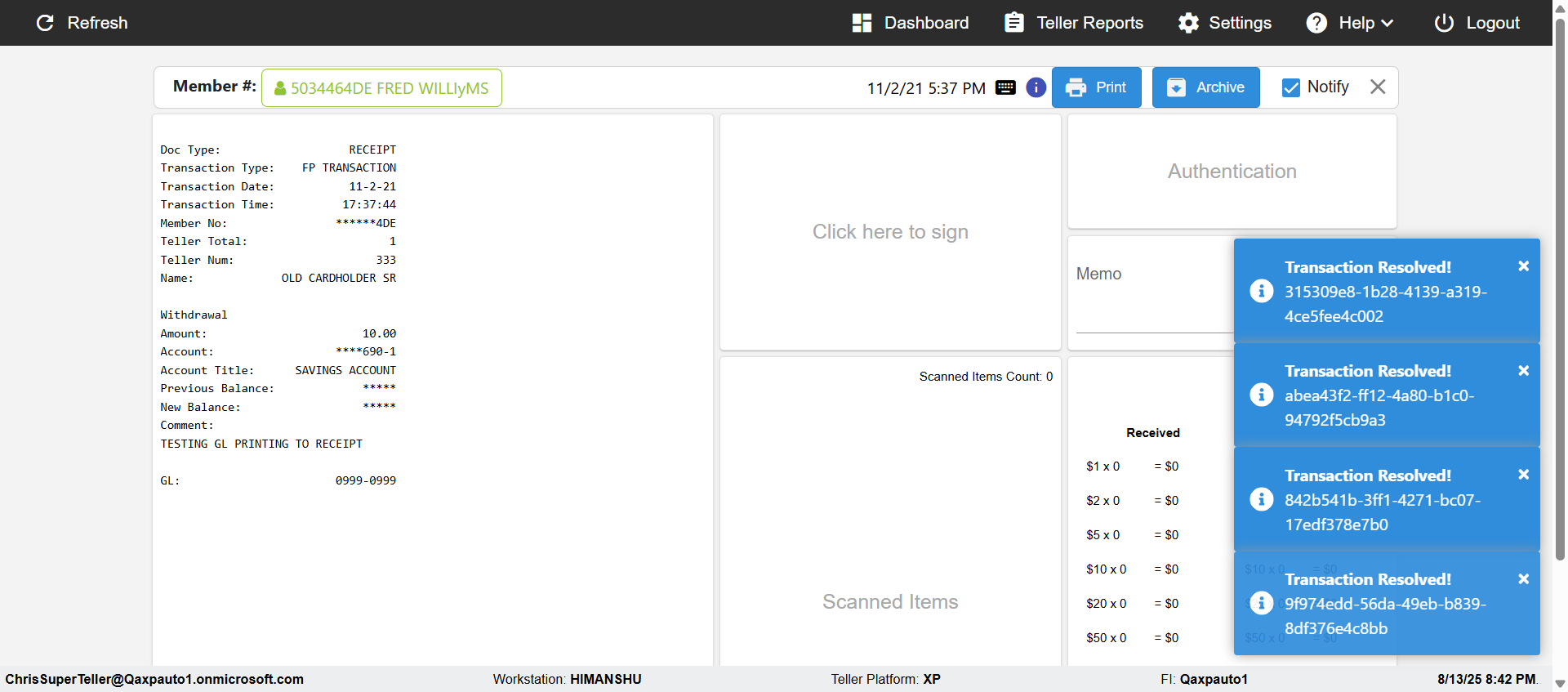Viewport: 1568px width, 692px height.
Task: Click the member person icon
Action: coord(280,88)
